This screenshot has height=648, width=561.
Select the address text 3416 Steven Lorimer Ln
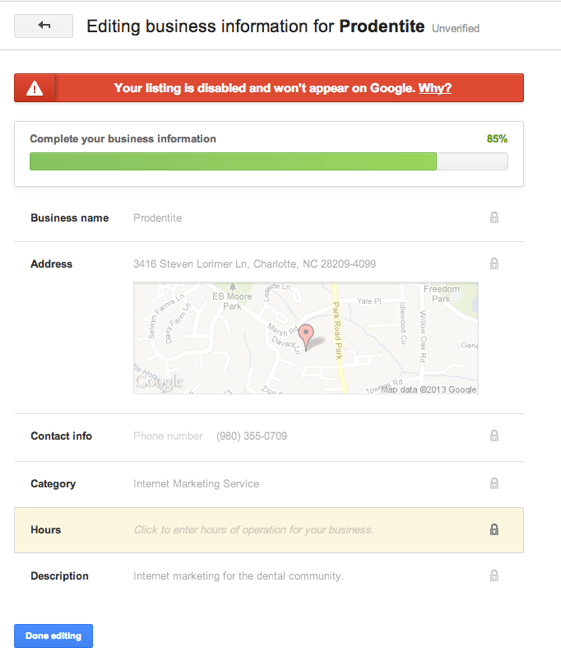click(x=190, y=264)
